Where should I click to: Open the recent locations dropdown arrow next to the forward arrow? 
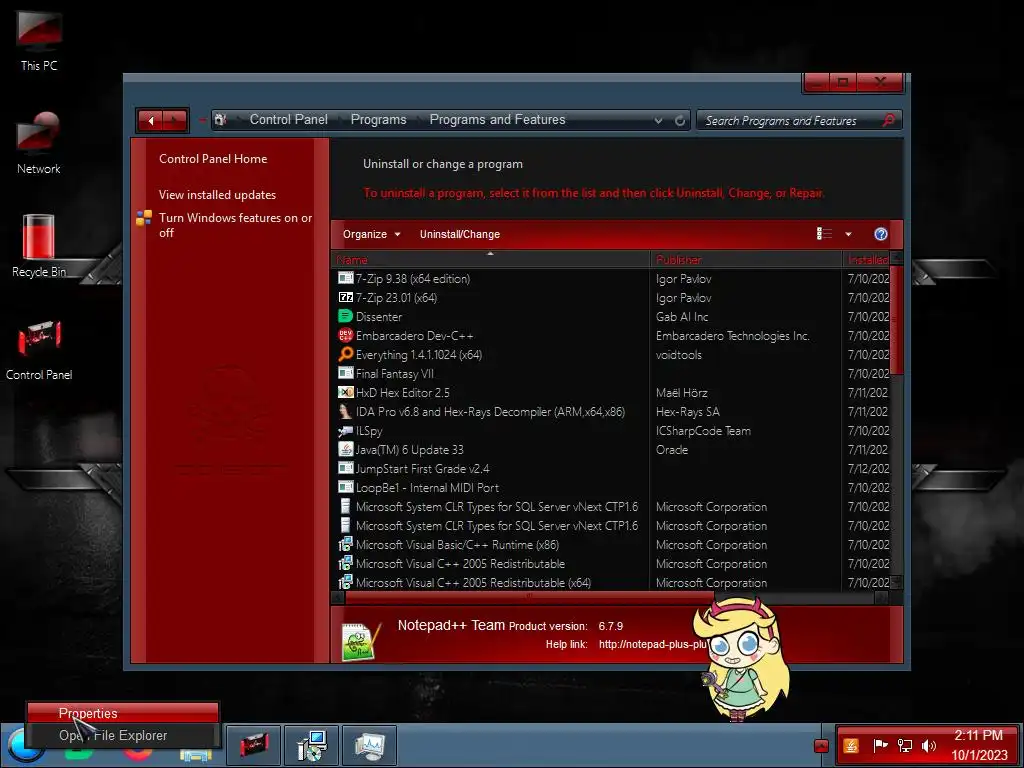click(x=201, y=121)
